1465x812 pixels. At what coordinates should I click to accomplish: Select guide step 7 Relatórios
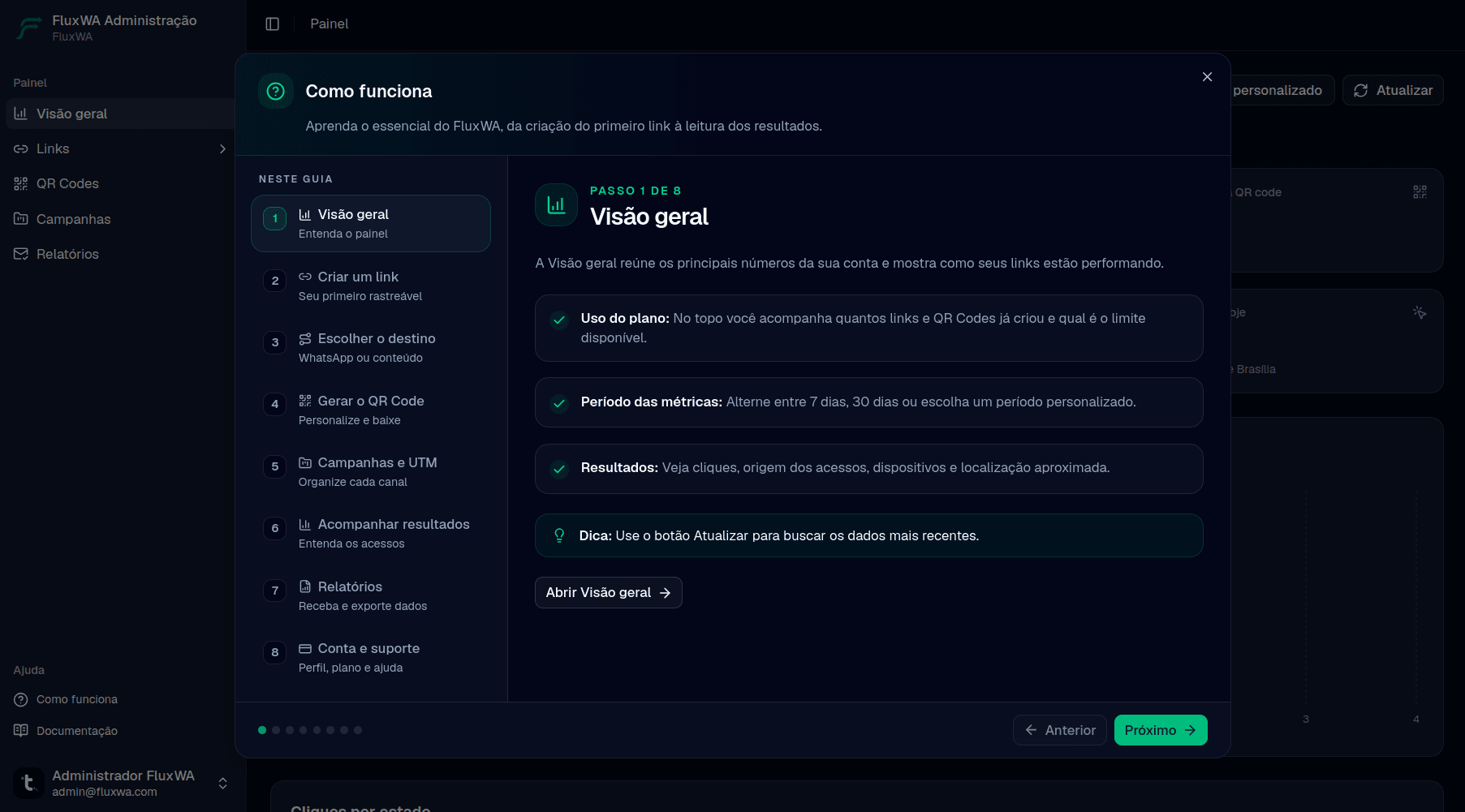[371, 595]
